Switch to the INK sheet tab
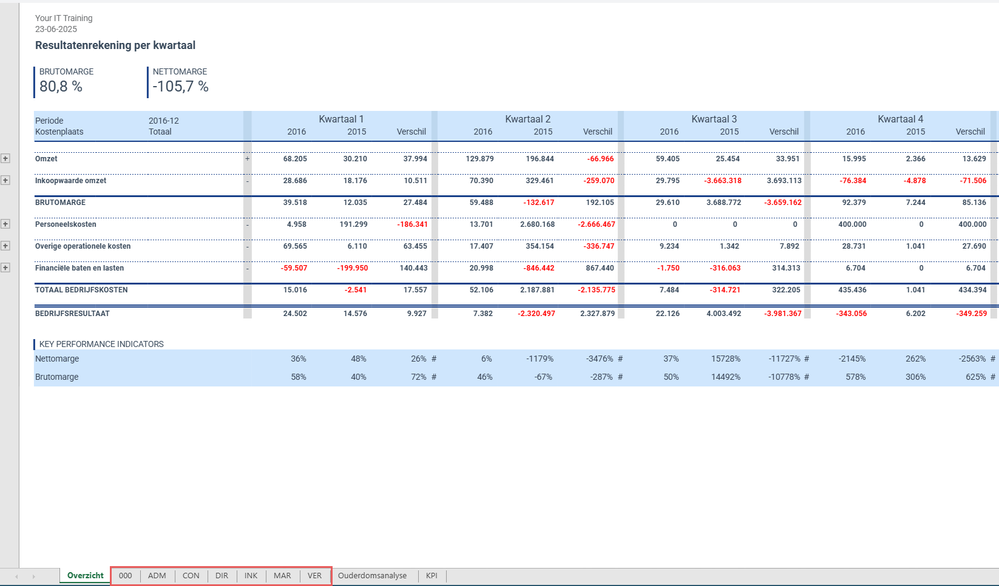The width and height of the screenshot is (999, 586). (251, 575)
